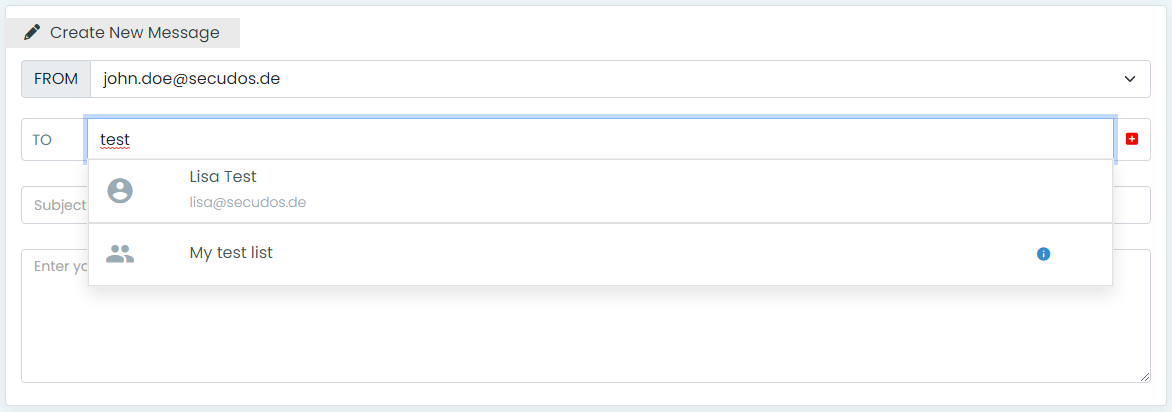Select the Create New Message tab
Viewport: 1172px width, 412px height.
pyautogui.click(x=134, y=33)
